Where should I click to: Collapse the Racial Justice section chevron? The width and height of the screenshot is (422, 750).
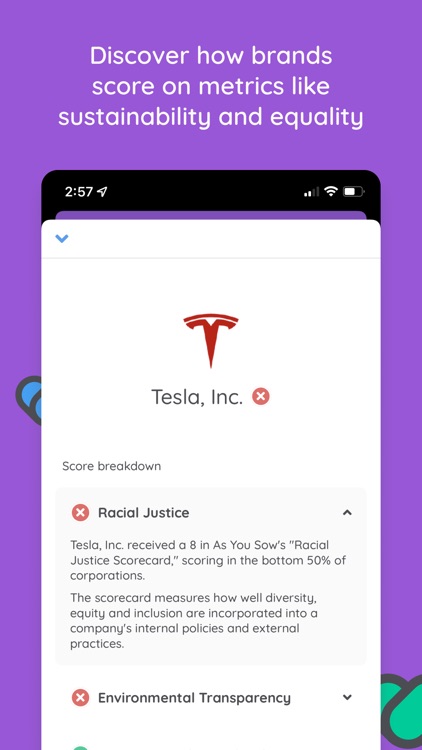click(347, 513)
